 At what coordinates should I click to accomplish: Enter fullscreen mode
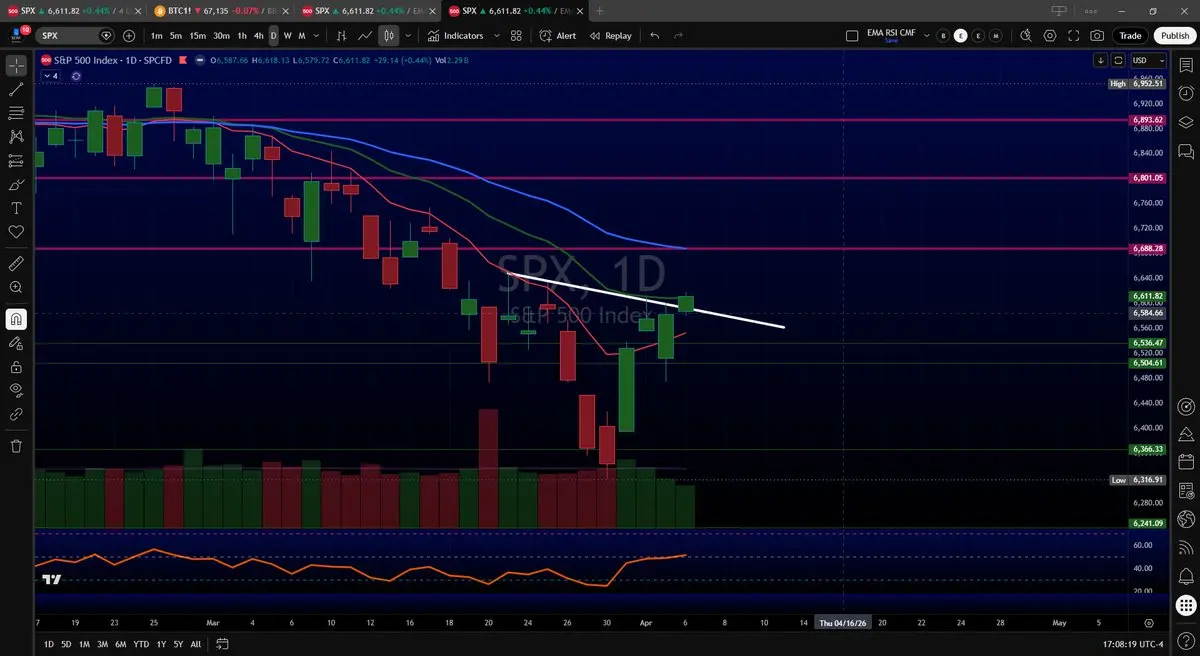[1073, 36]
